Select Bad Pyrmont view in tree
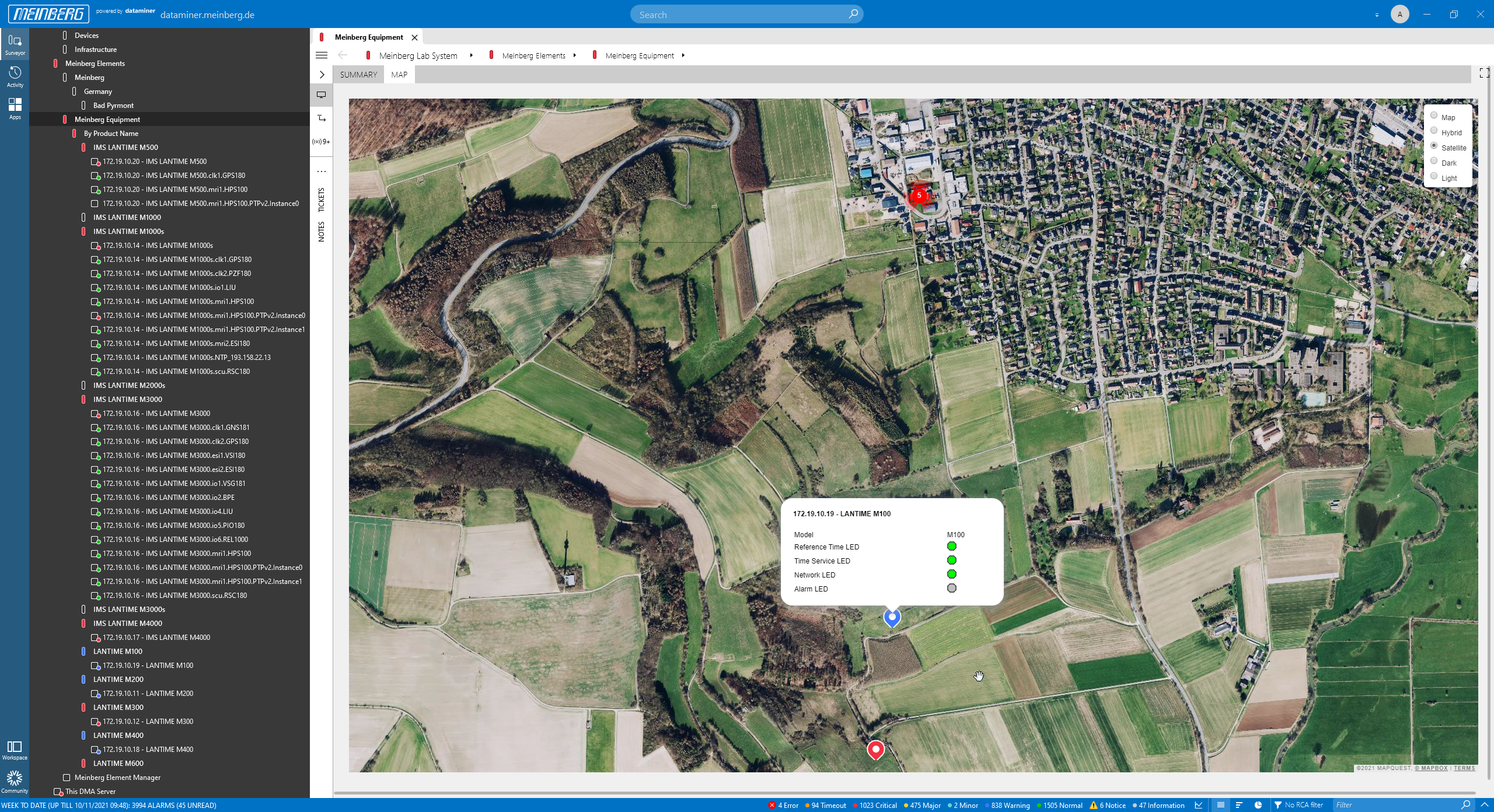Image resolution: width=1494 pixels, height=812 pixels. click(x=113, y=106)
